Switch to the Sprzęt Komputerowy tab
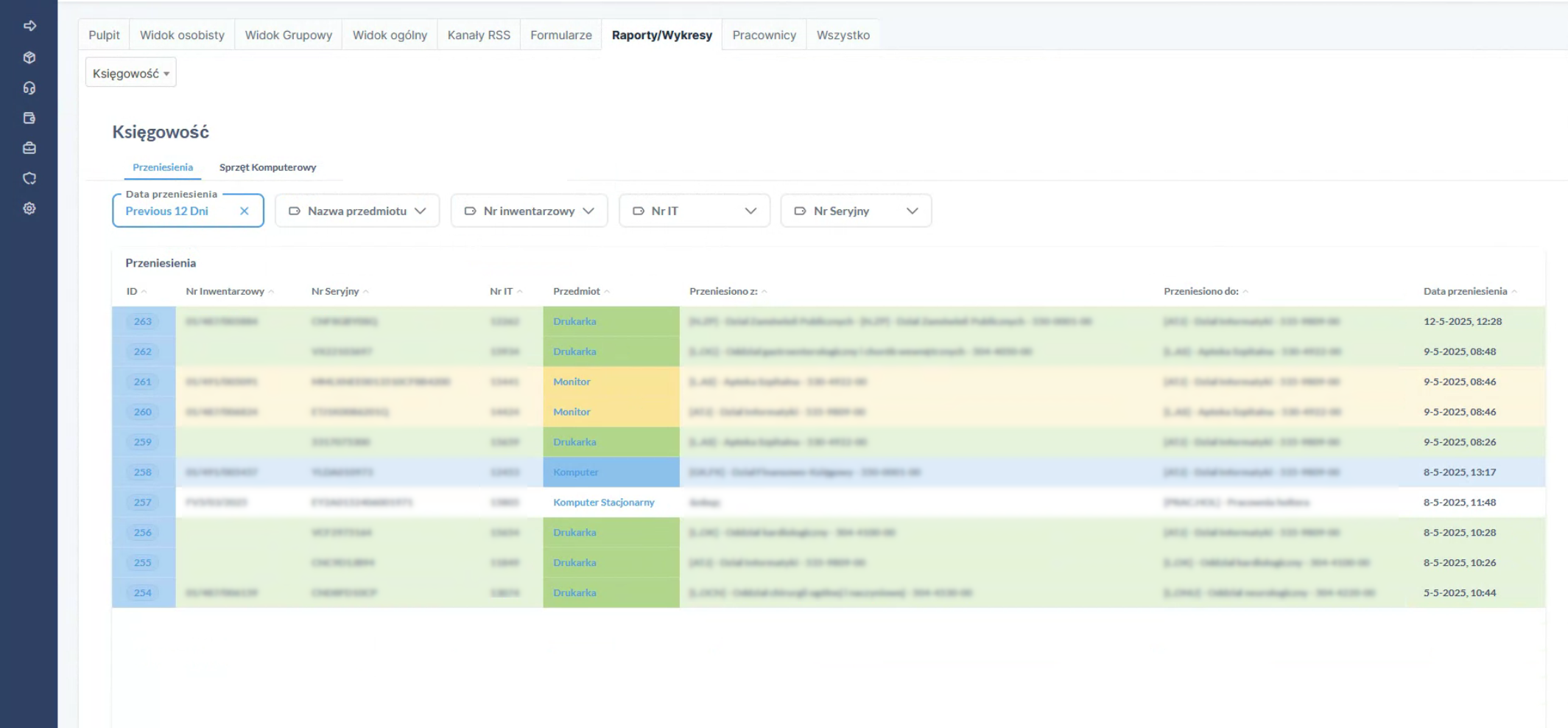 pos(267,167)
